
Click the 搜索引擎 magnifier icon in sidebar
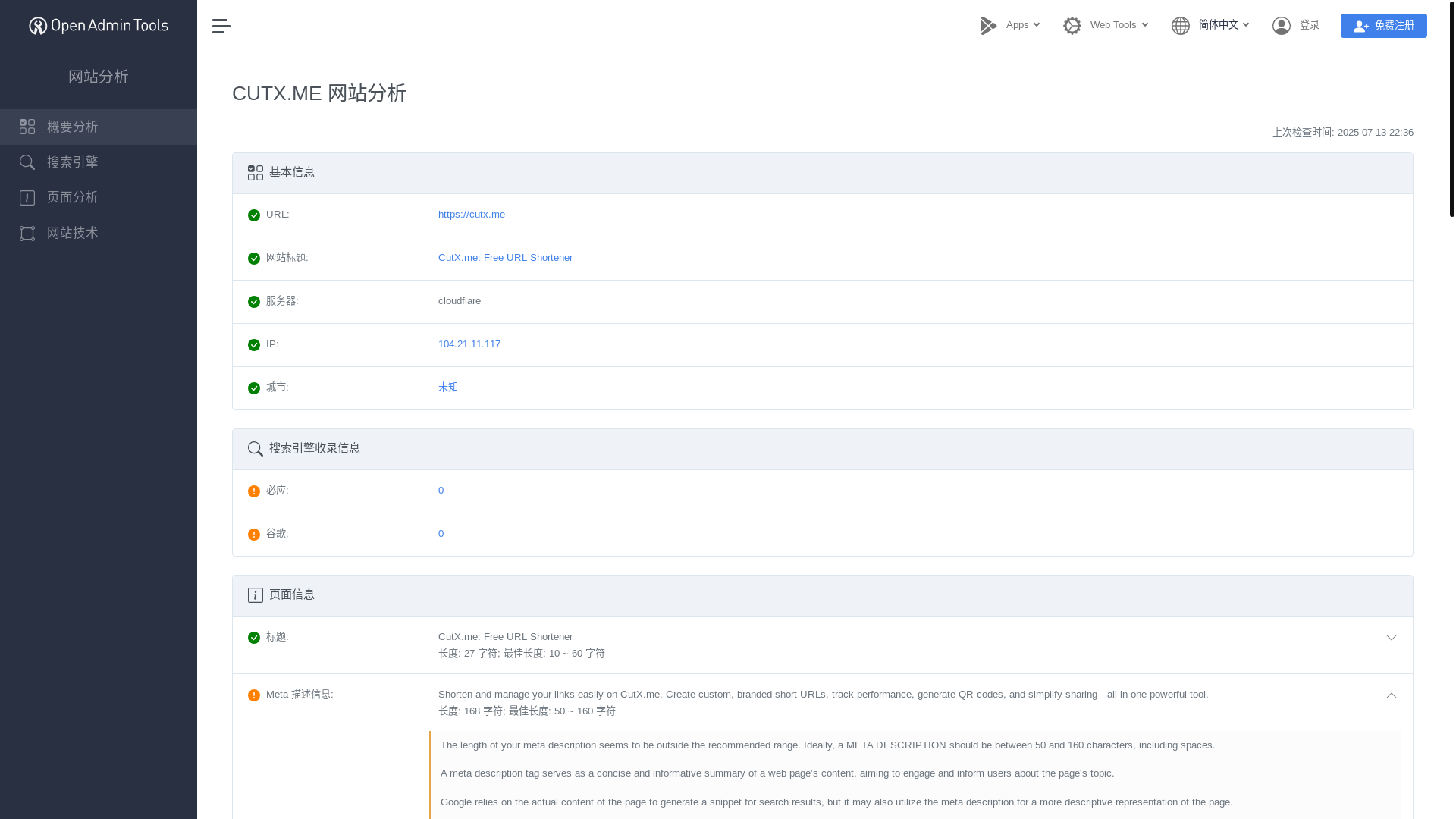(27, 162)
